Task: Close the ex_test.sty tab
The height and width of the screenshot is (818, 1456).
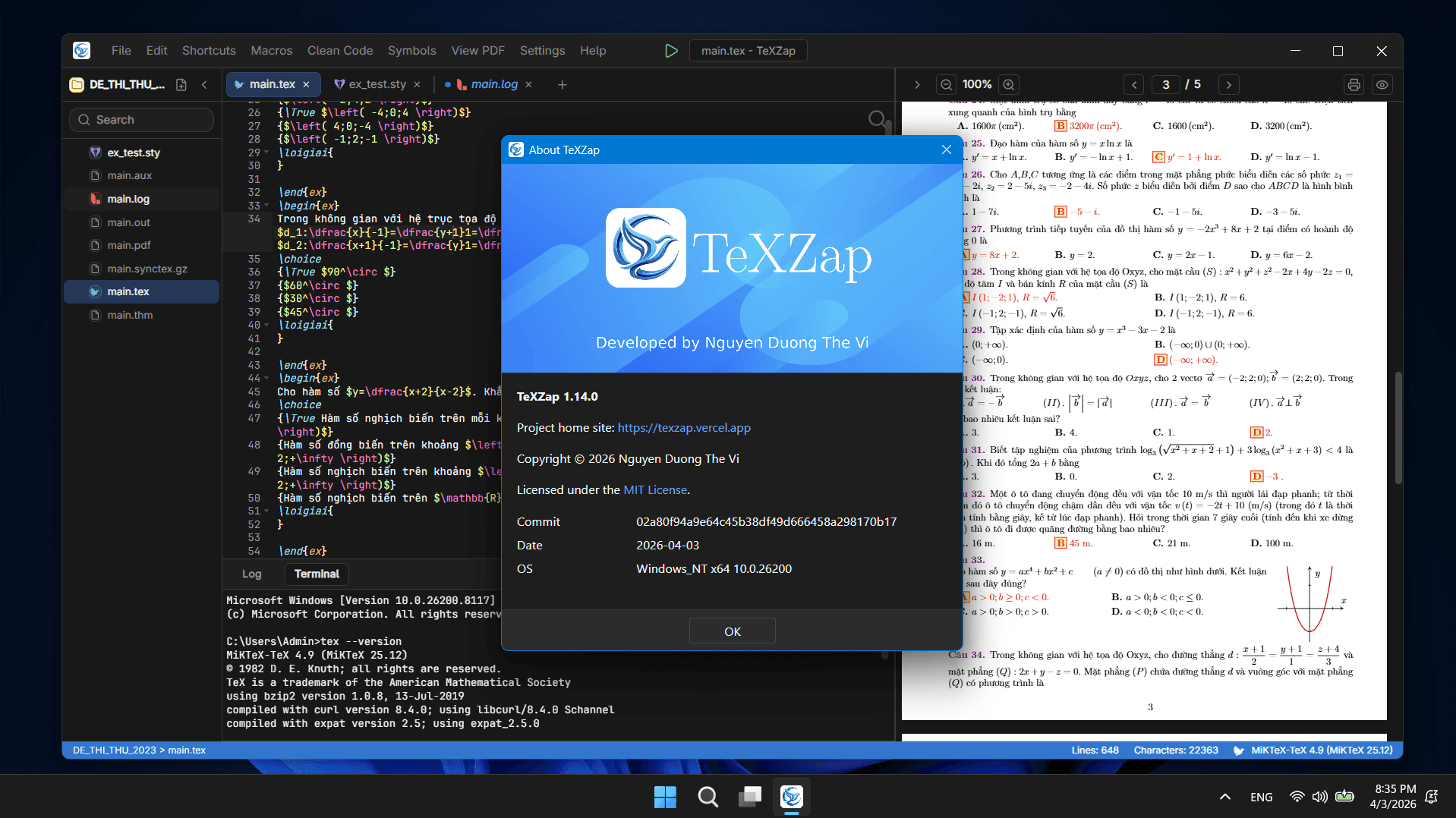Action: (x=417, y=85)
